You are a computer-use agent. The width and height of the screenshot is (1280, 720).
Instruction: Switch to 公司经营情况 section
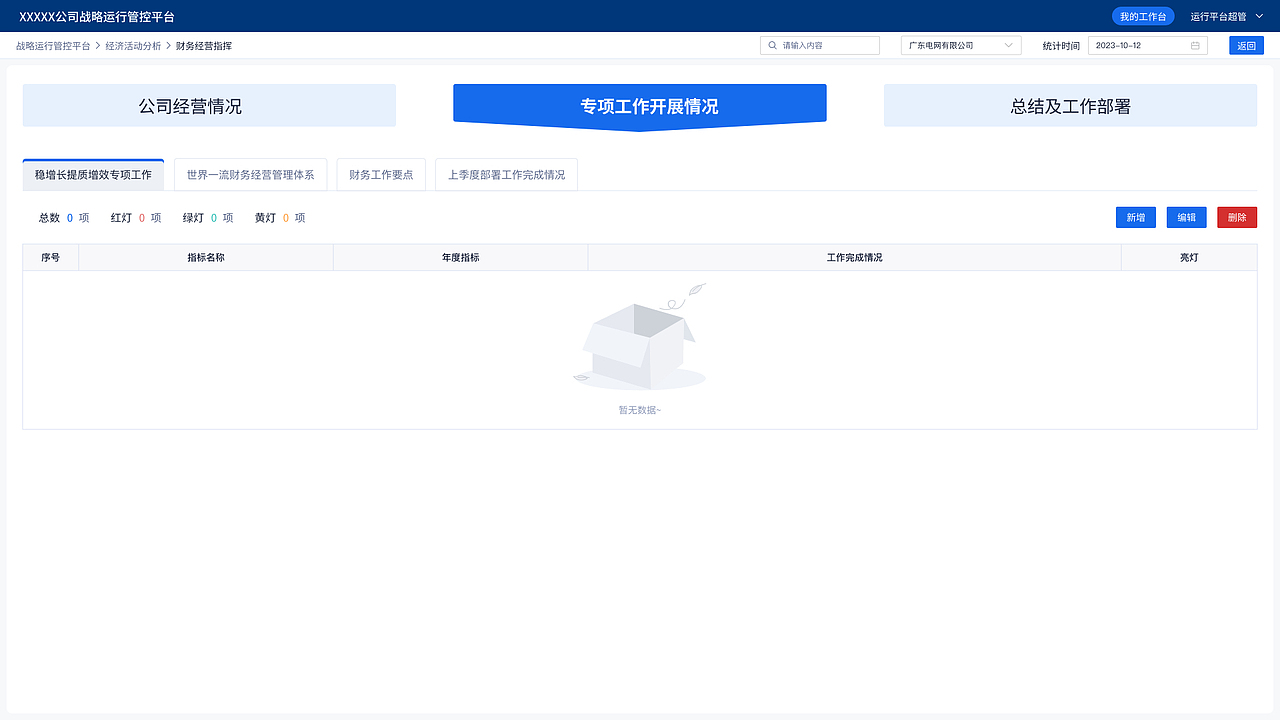tap(209, 105)
